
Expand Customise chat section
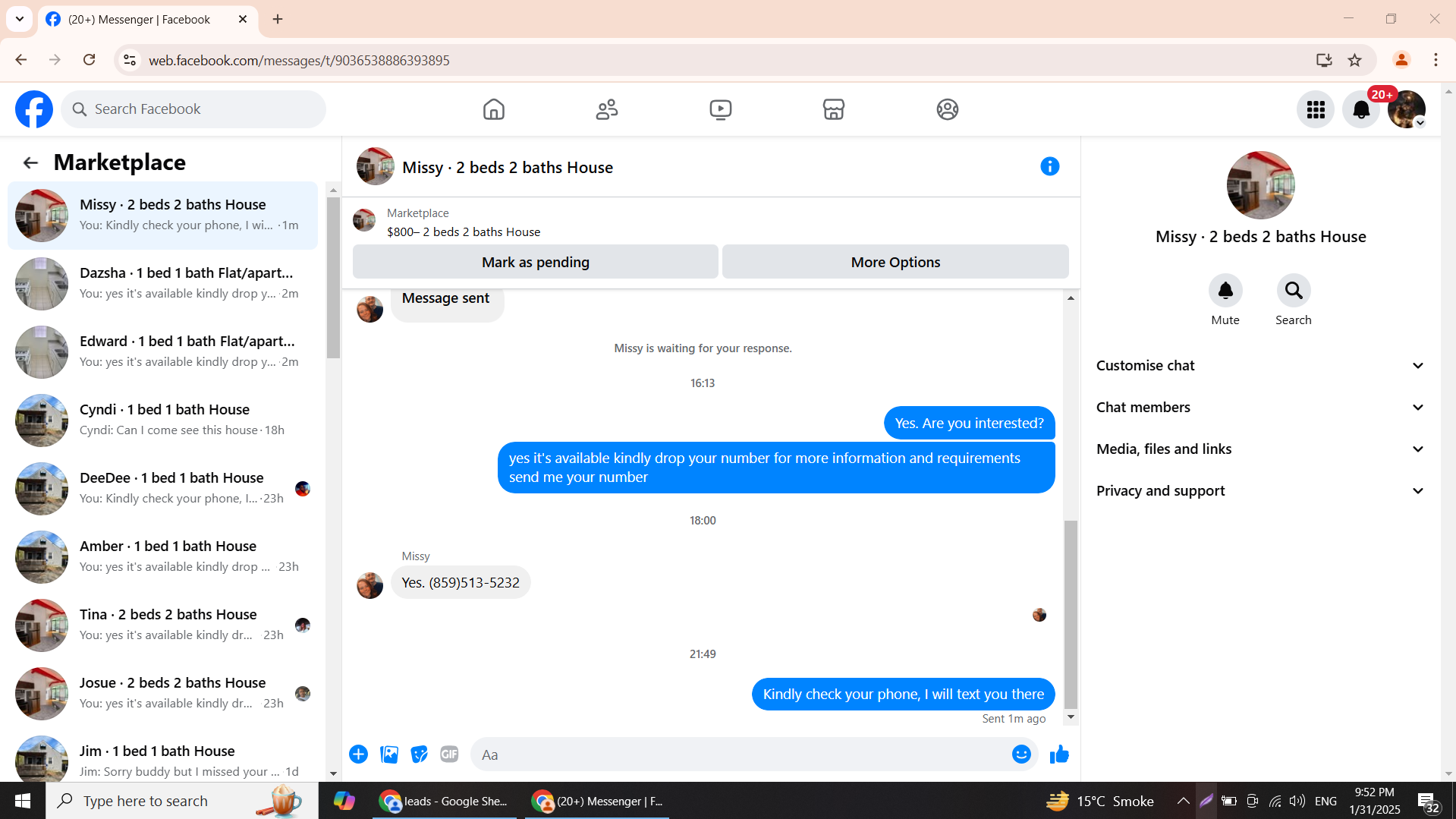pyautogui.click(x=1260, y=365)
